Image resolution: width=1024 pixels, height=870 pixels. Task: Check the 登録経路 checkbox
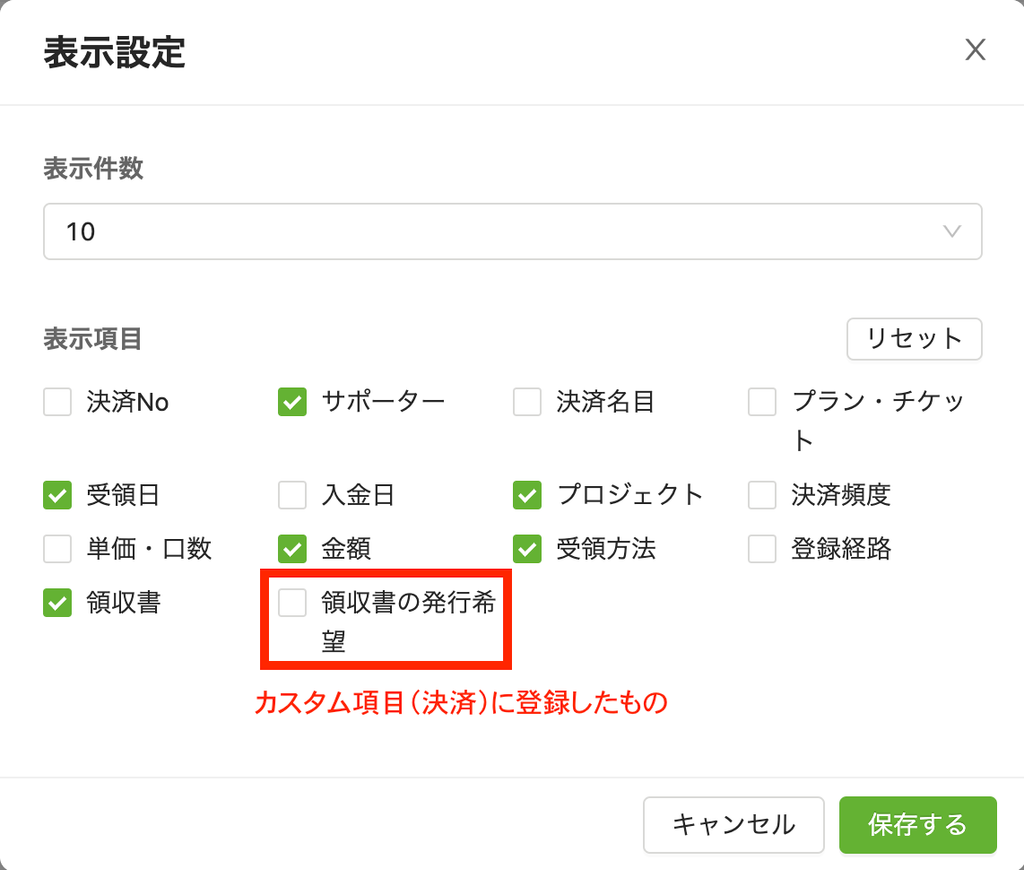click(762, 549)
